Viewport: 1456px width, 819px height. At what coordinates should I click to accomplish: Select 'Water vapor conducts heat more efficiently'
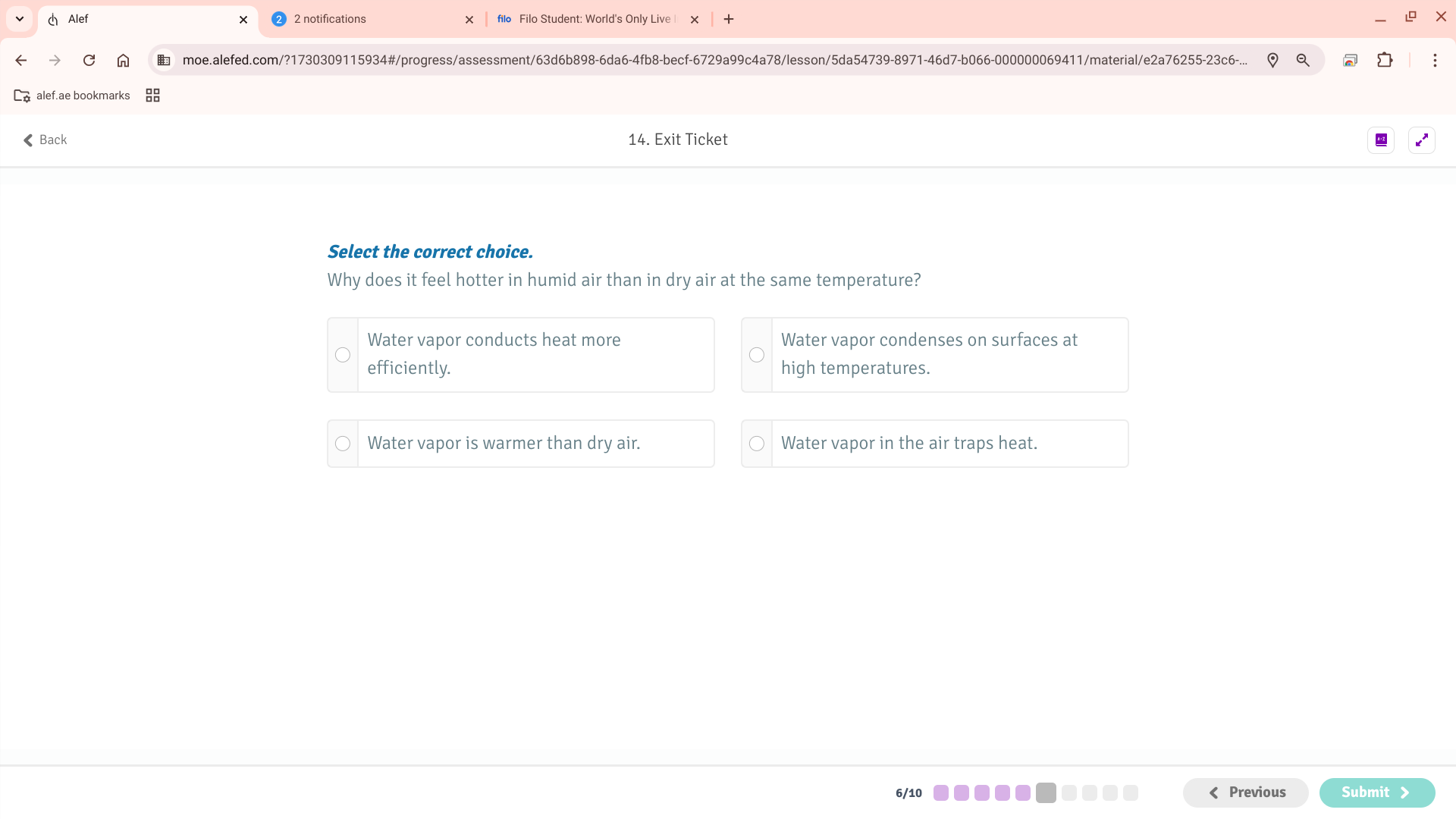pos(343,355)
